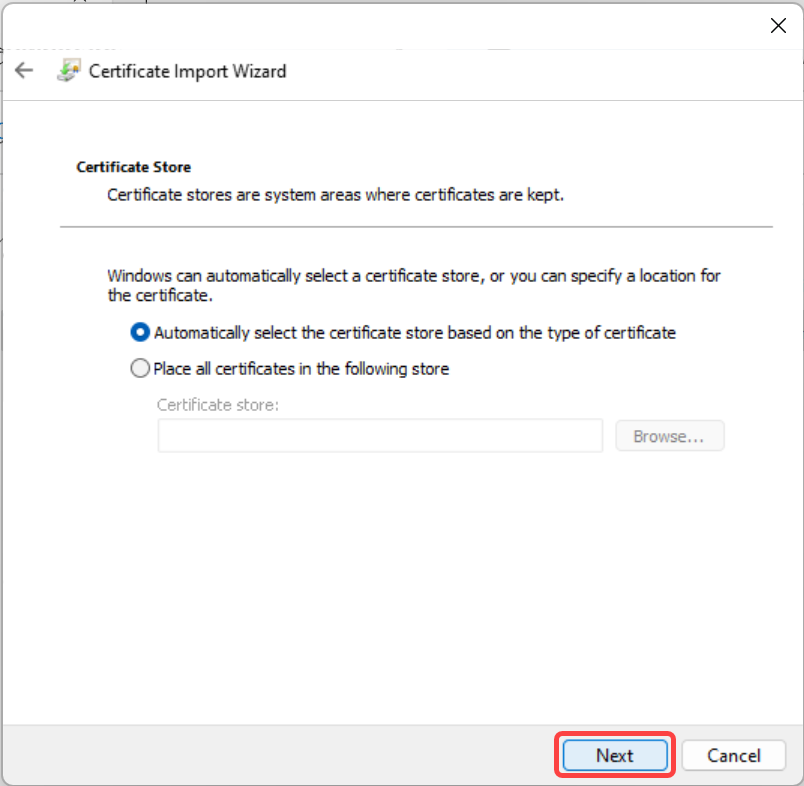Image resolution: width=804 pixels, height=786 pixels.
Task: Click the 'Certificate stores are system areas' description
Action: [x=335, y=195]
